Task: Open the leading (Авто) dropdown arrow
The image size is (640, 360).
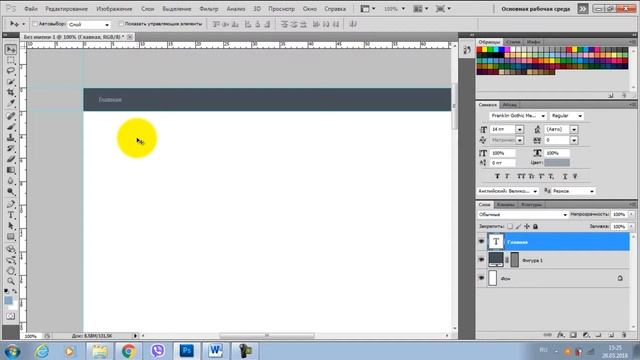Action: tap(574, 129)
